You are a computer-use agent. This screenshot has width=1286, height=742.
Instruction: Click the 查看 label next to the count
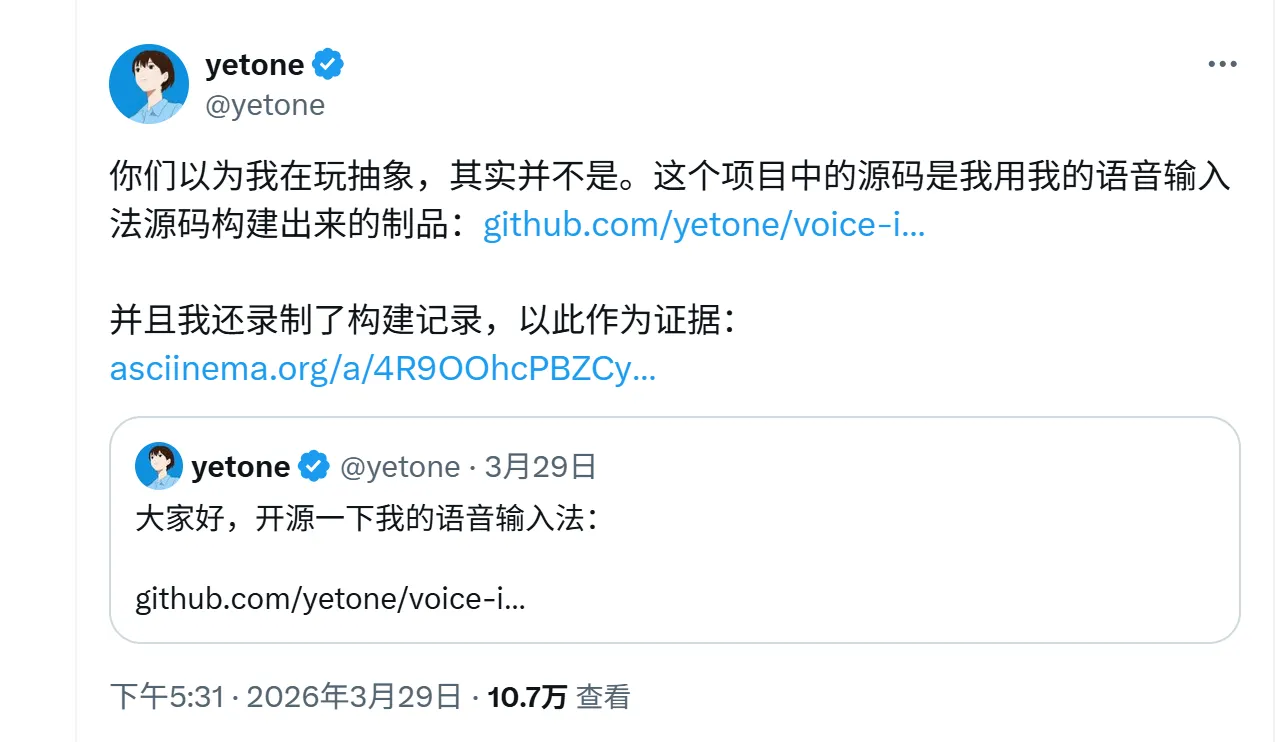603,697
